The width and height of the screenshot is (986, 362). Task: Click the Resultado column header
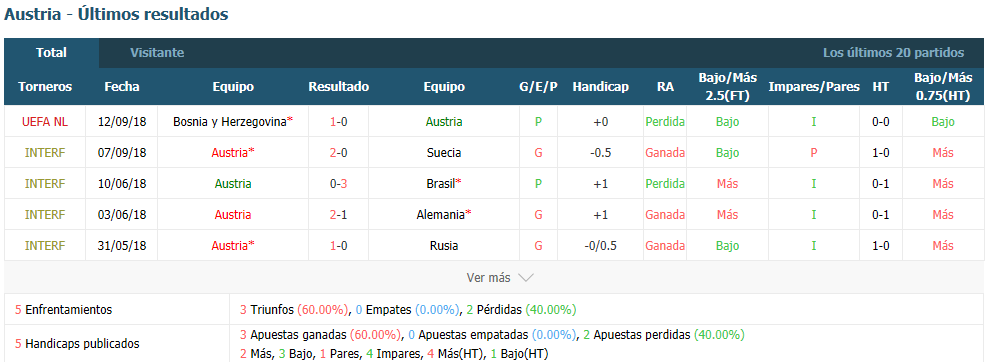click(338, 87)
